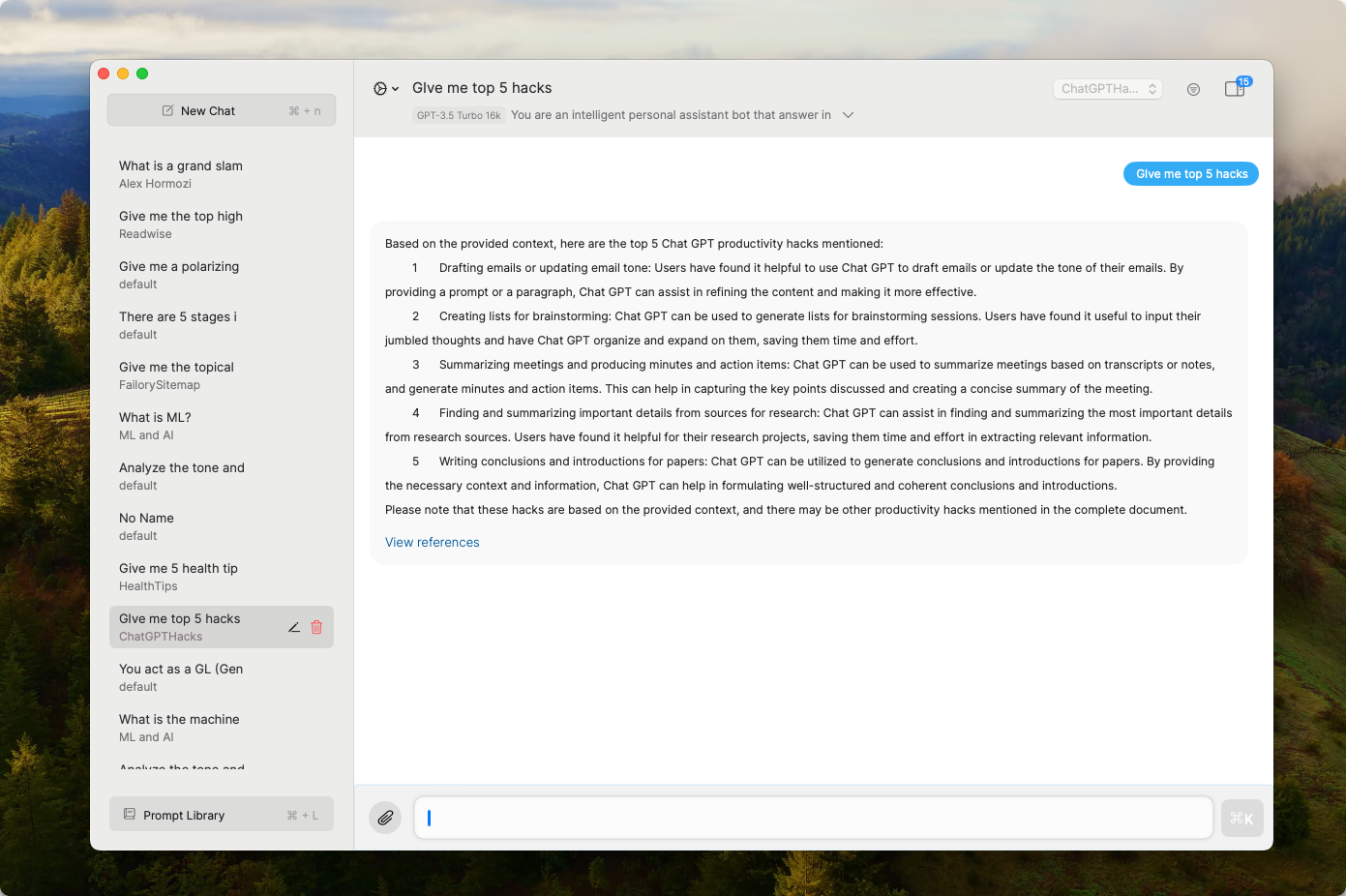Click the edit pencil icon on the selected chat

pyautogui.click(x=294, y=627)
